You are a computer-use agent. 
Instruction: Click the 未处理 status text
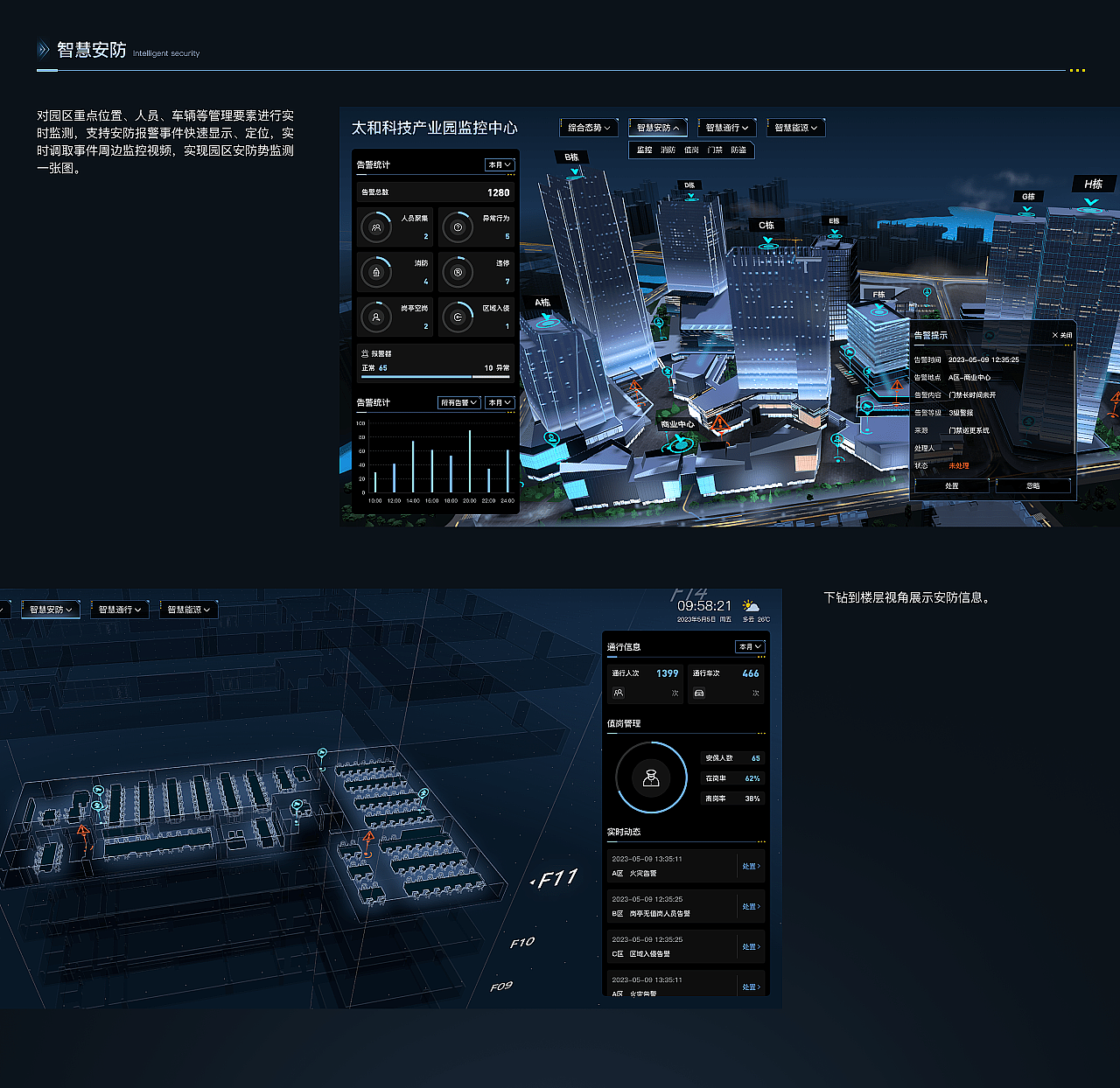(x=959, y=465)
